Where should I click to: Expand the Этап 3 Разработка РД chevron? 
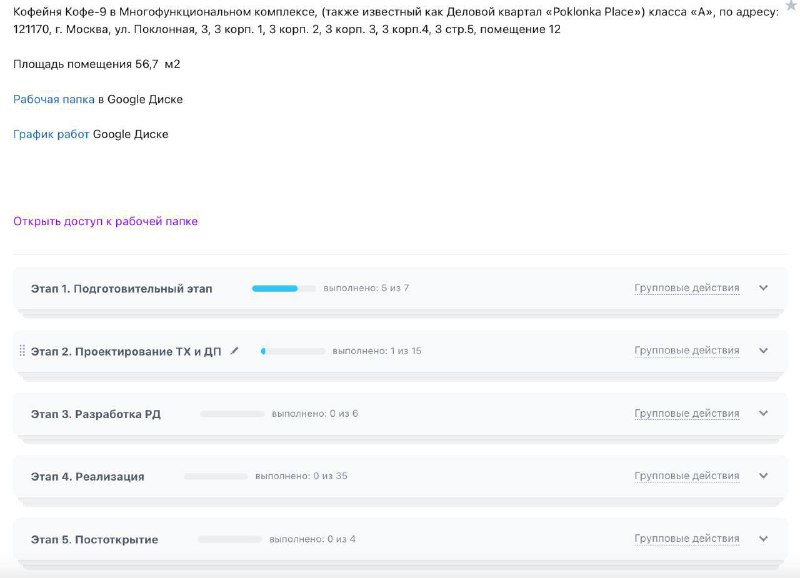763,413
